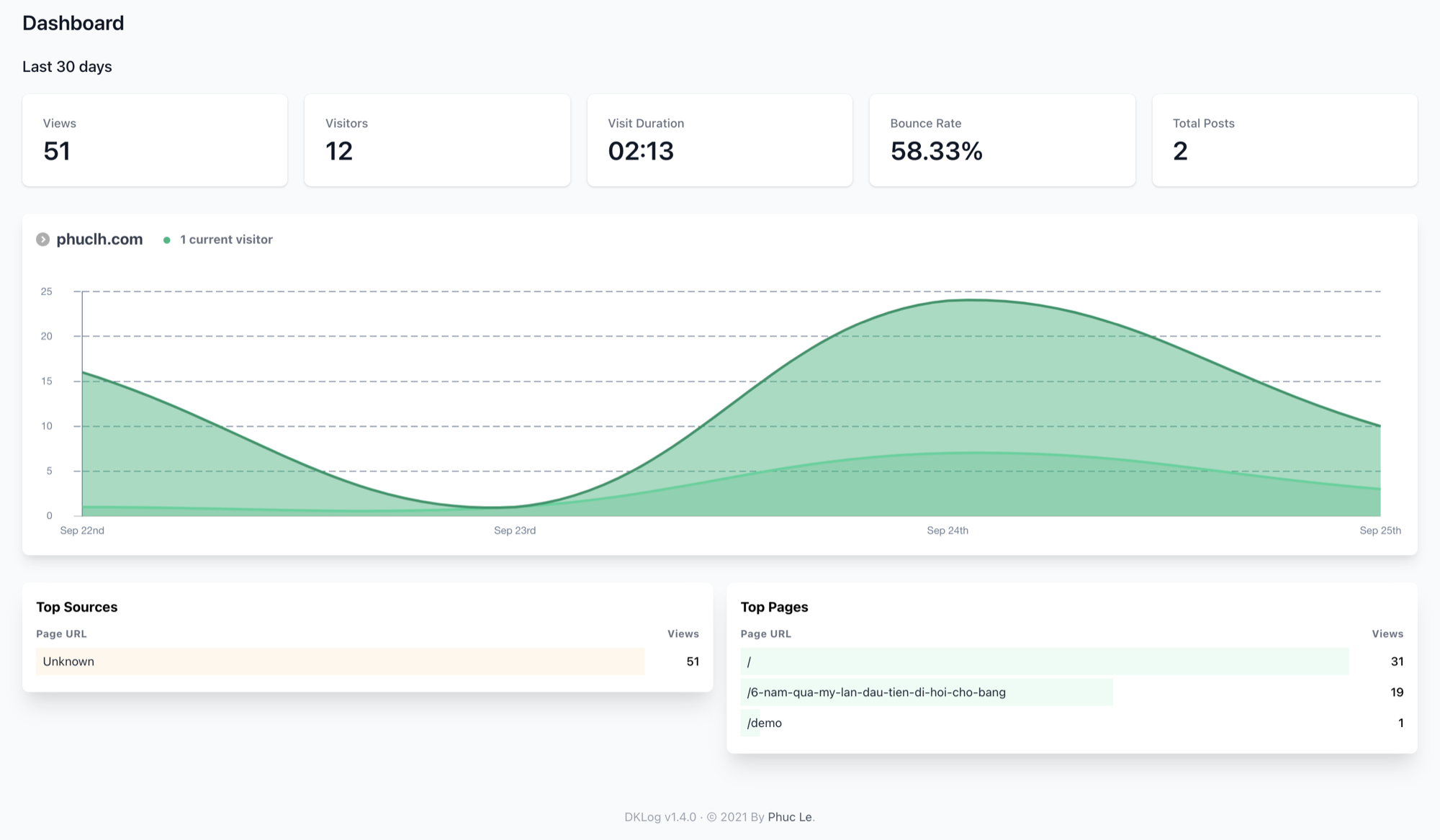
Task: Click the 25 value on the chart axis
Action: click(x=46, y=292)
